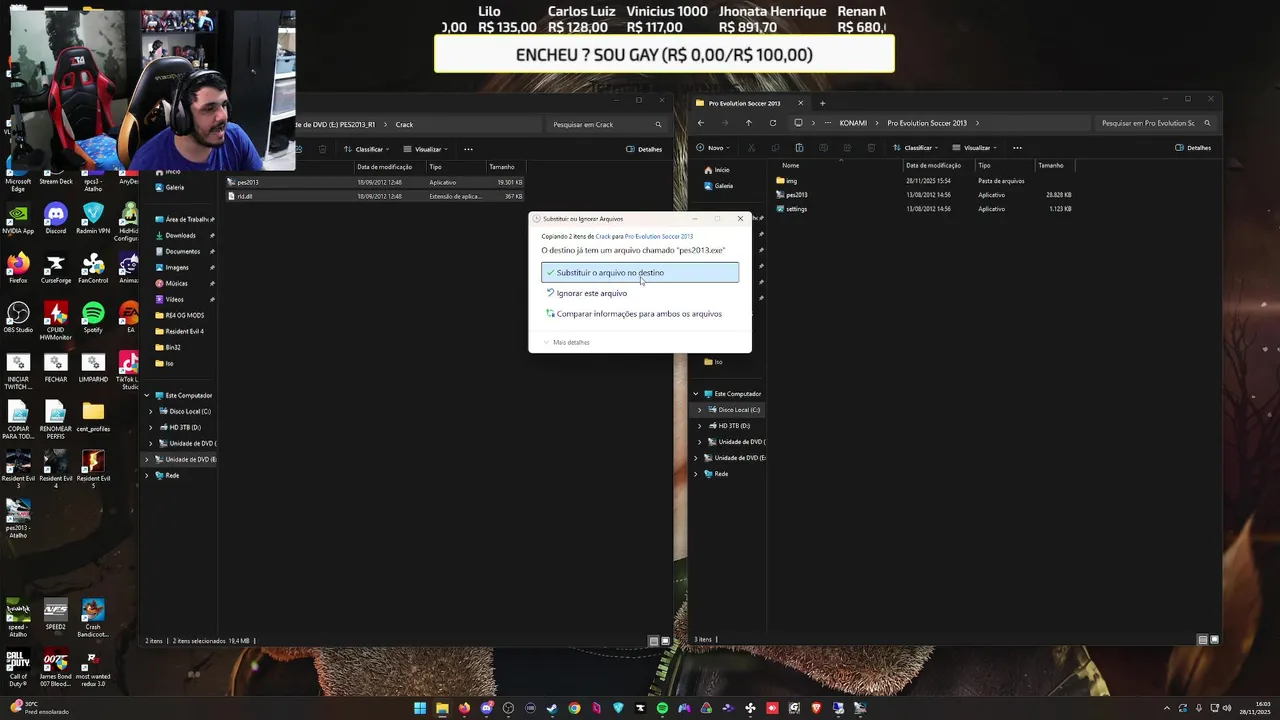Open Resident Evil 4 folder in sidebar
Image resolution: width=1280 pixels, height=720 pixels.
coord(184,331)
